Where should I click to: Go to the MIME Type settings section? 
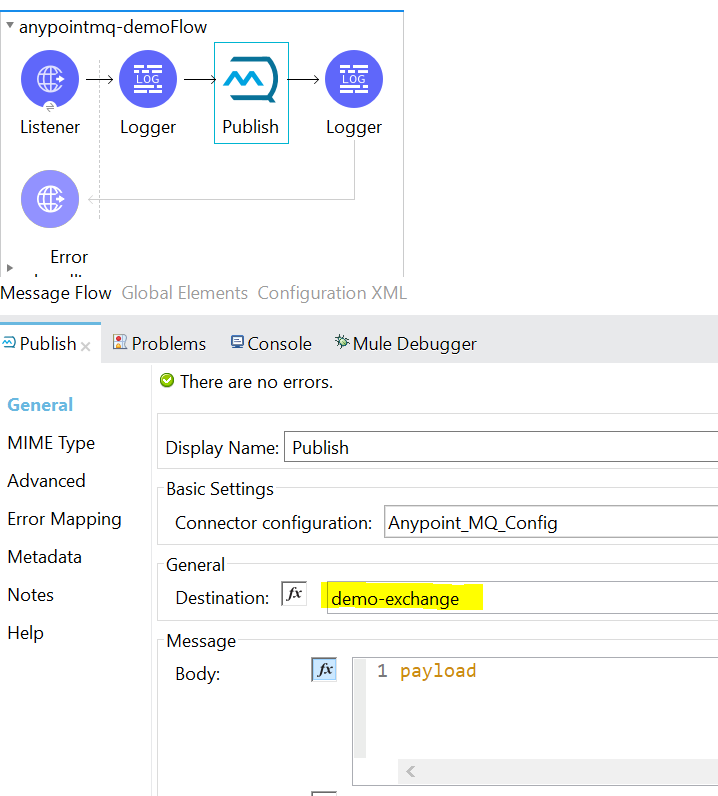tap(51, 443)
